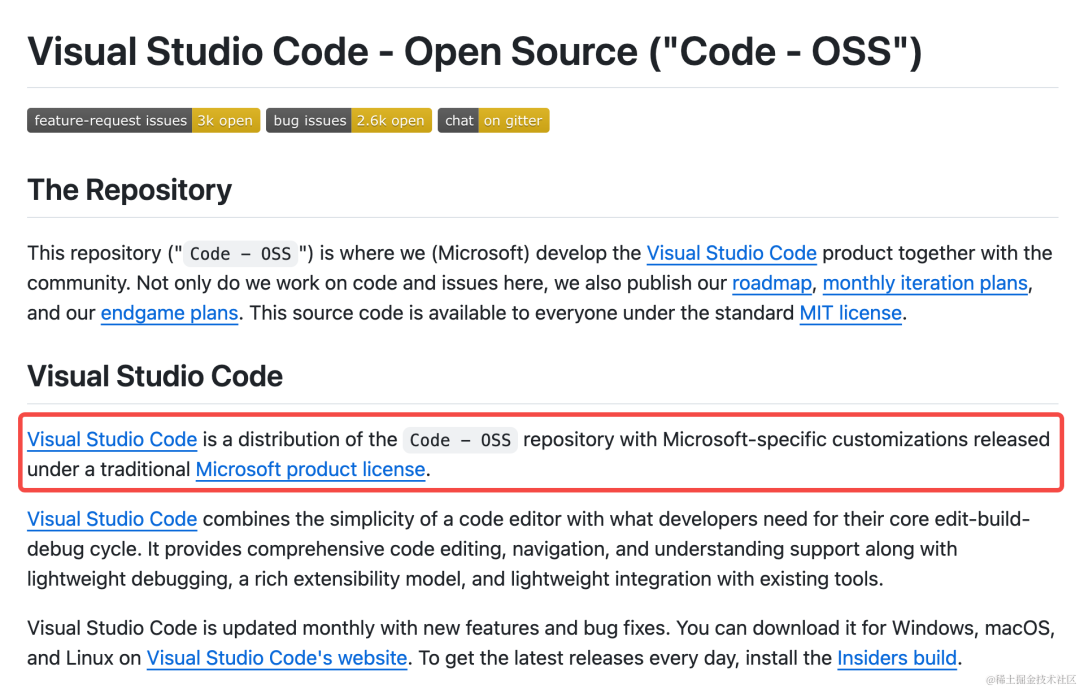Open the Microsoft product license link

tap(311, 469)
